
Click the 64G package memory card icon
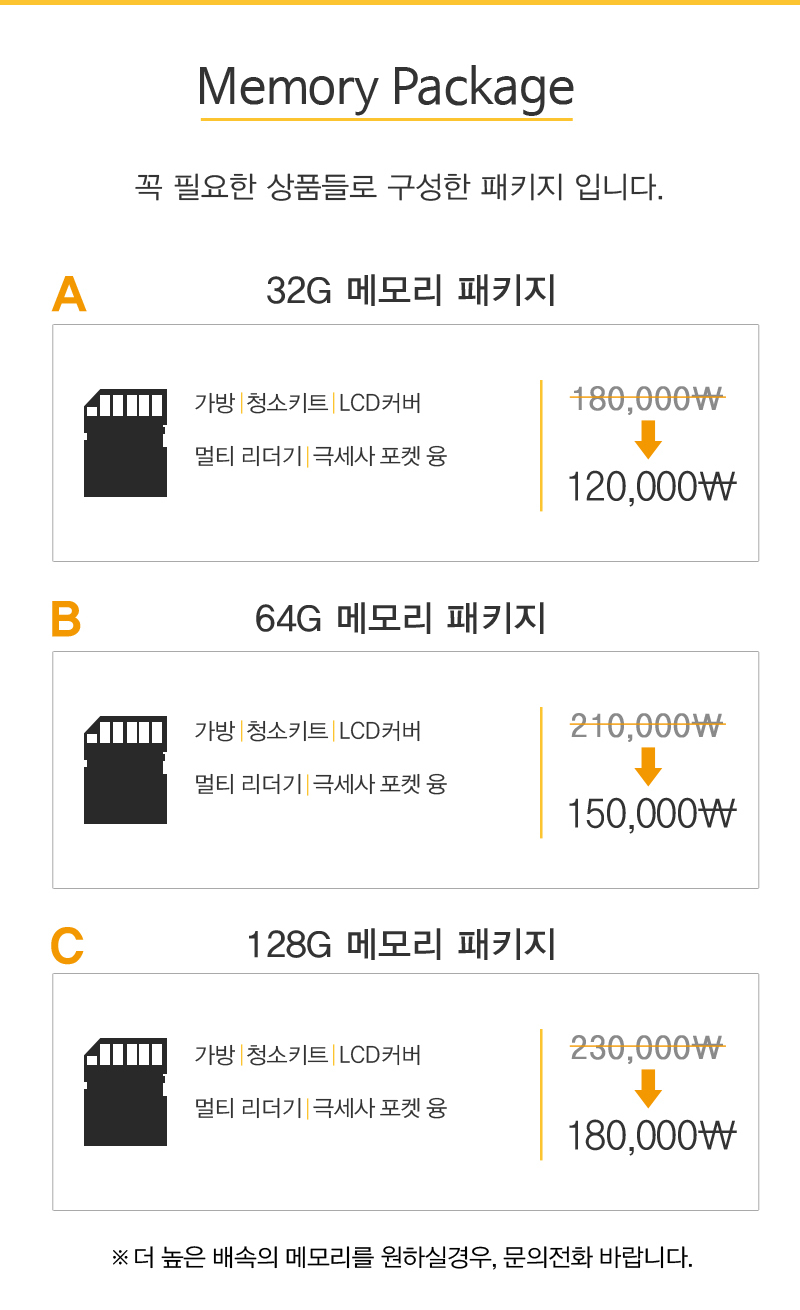[x=125, y=770]
